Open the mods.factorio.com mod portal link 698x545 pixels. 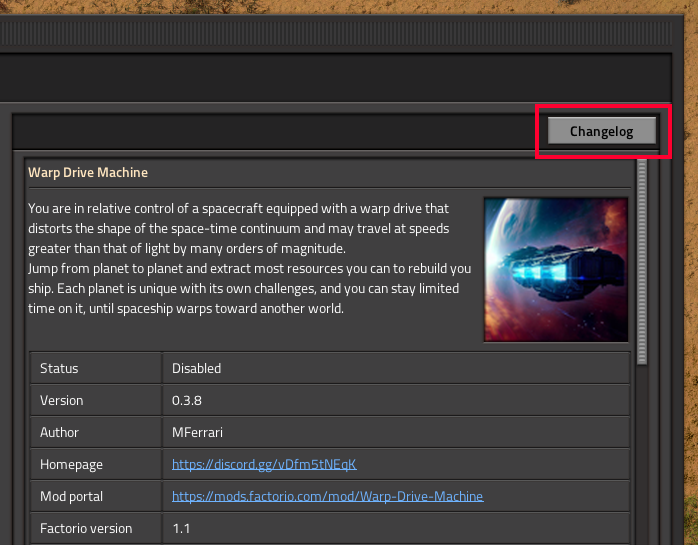tap(328, 496)
